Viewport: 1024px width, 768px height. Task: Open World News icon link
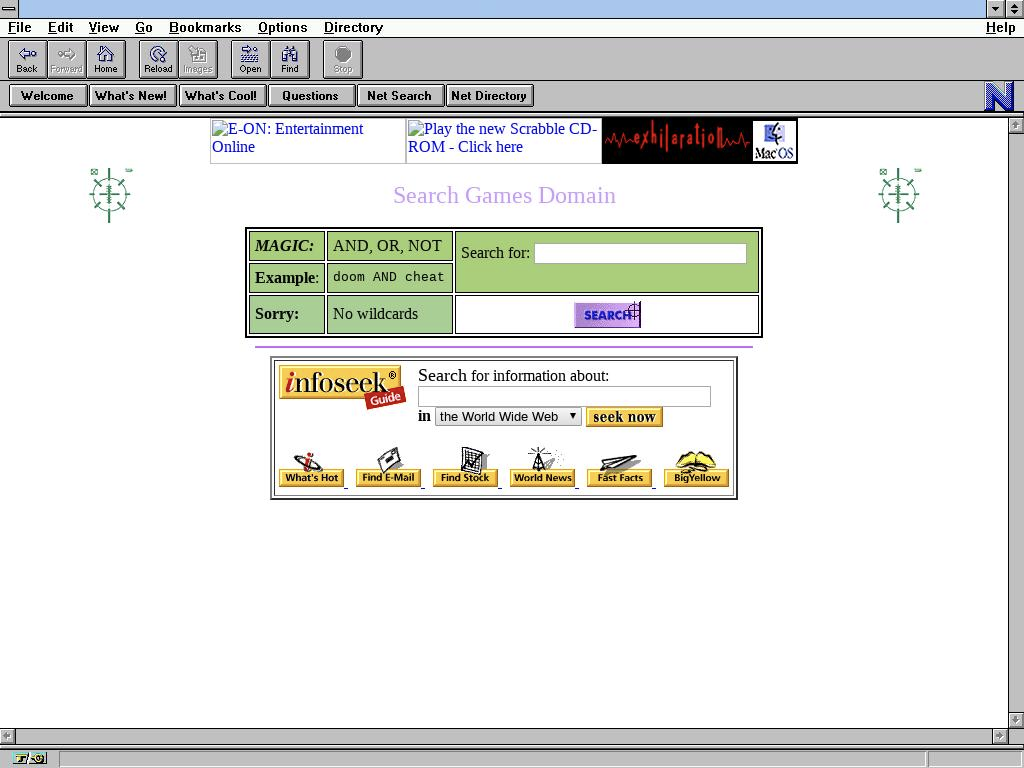click(542, 468)
